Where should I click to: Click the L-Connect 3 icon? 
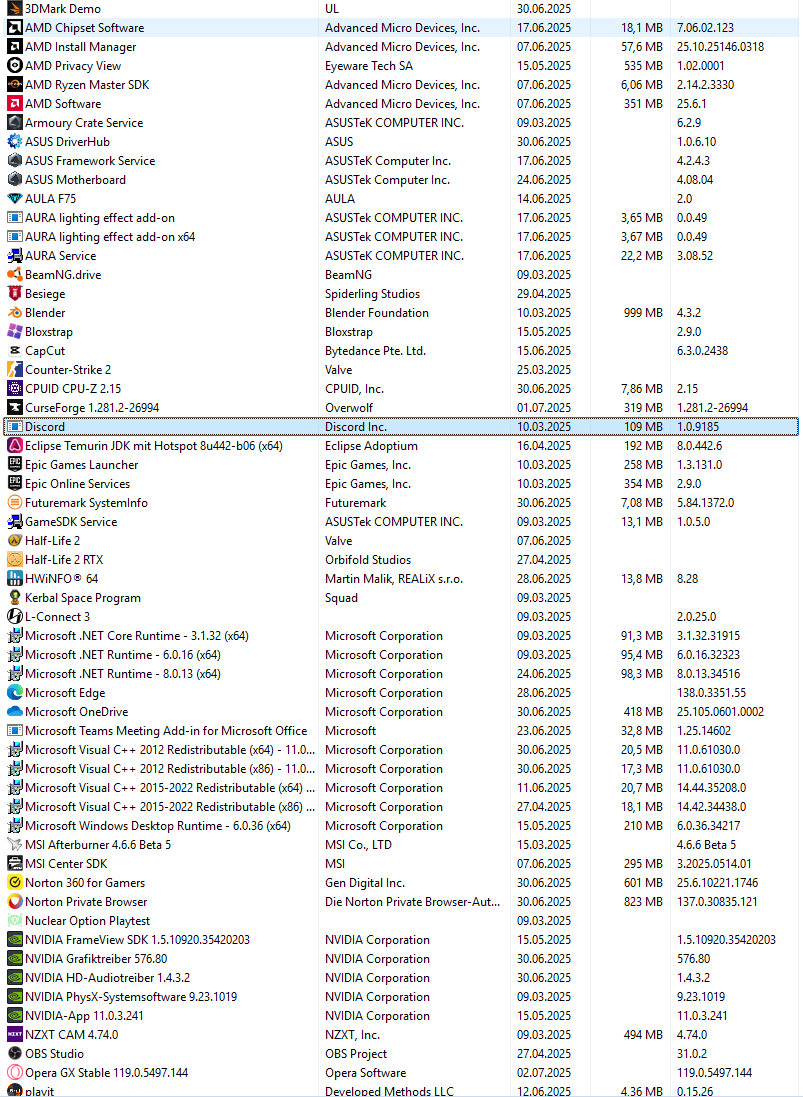tap(15, 616)
